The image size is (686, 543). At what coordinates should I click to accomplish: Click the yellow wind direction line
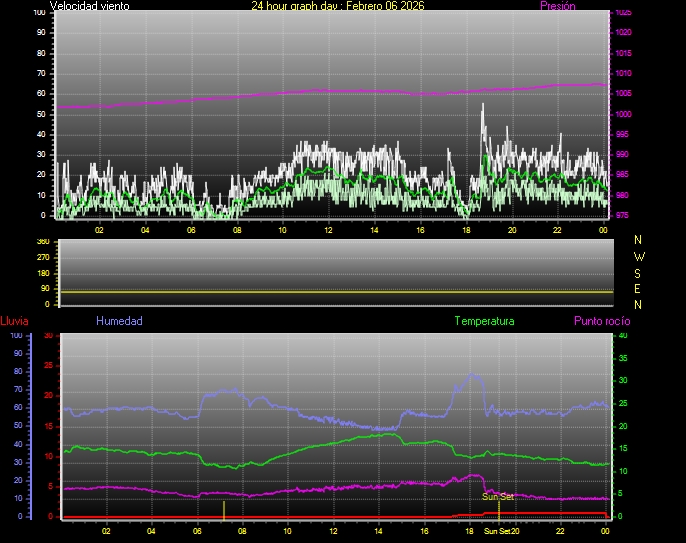click(x=335, y=292)
